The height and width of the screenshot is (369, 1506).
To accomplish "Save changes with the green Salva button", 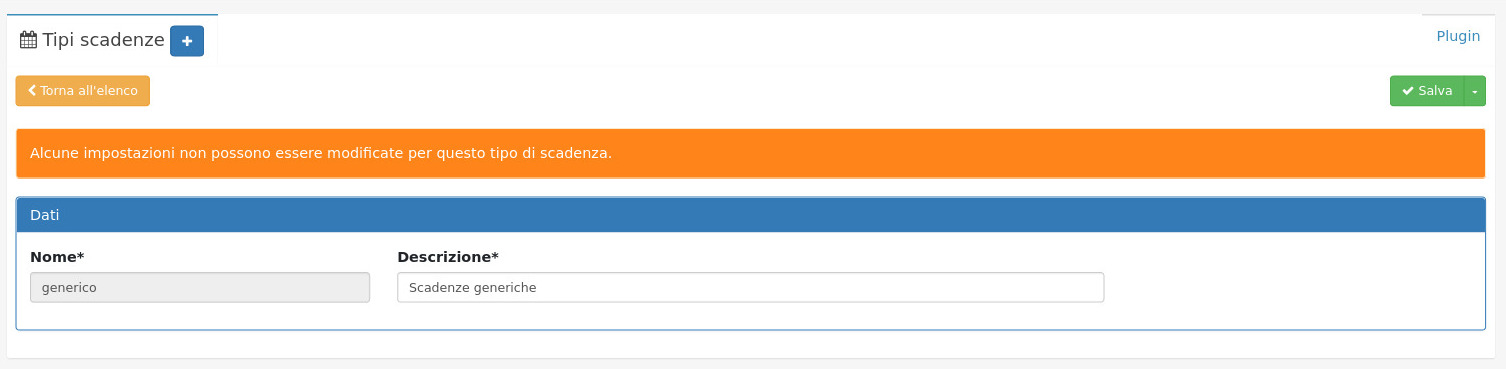I will pos(1427,91).
